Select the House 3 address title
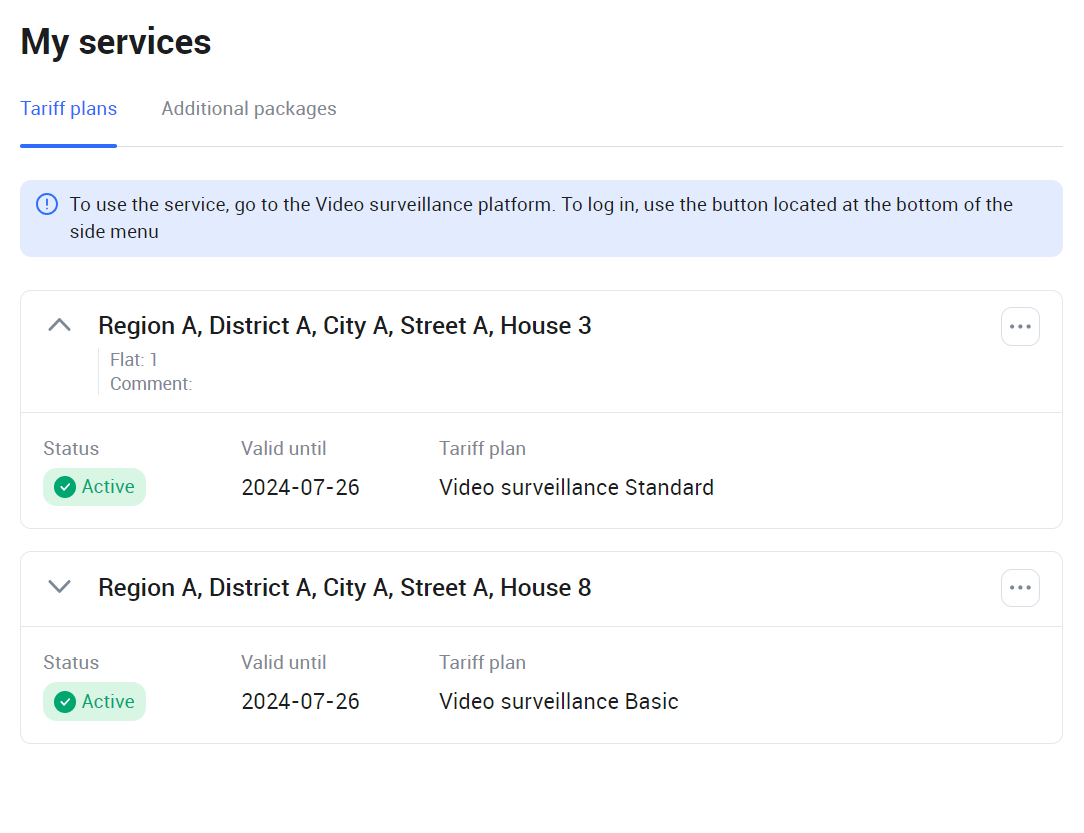 (344, 326)
